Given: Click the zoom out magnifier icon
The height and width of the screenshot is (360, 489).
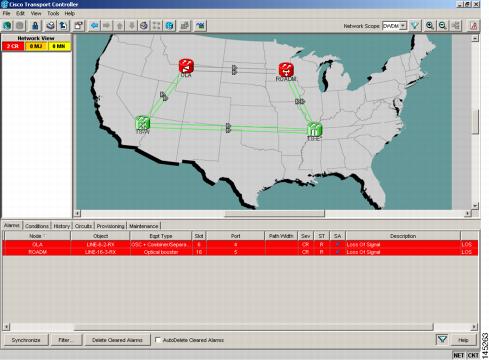Looking at the screenshot, I should pyautogui.click(x=443, y=25).
